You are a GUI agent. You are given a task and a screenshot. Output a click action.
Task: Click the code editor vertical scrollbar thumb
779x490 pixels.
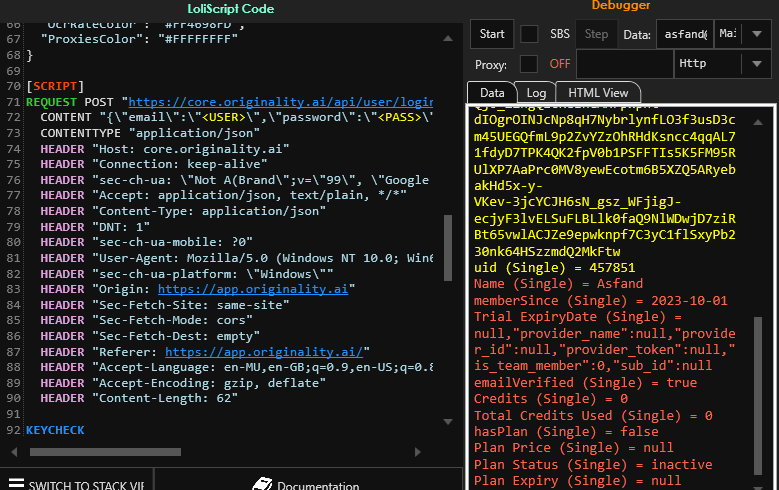[x=448, y=247]
